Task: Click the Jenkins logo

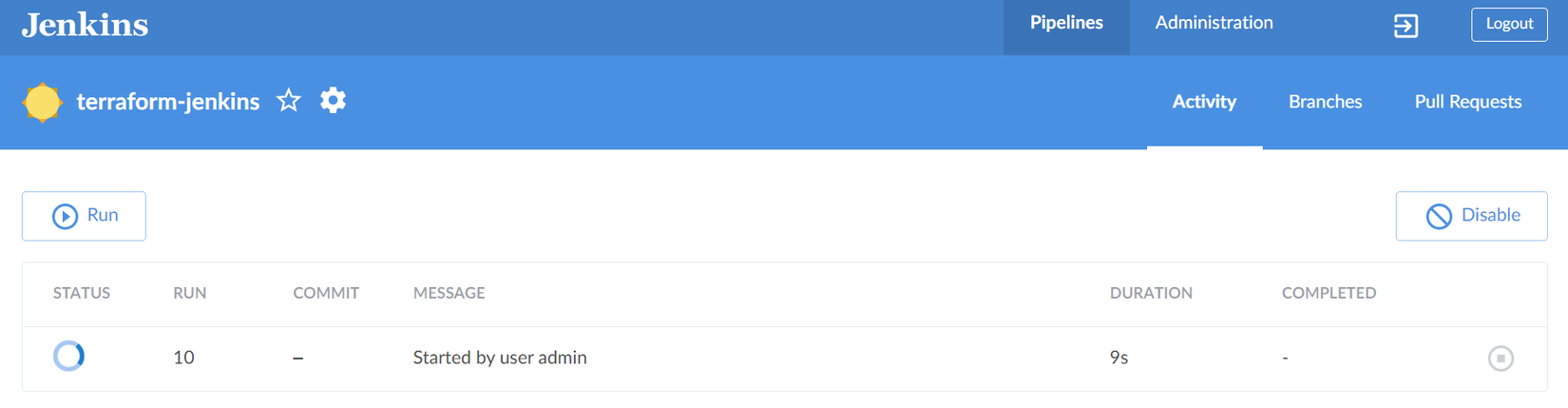Action: pyautogui.click(x=85, y=25)
